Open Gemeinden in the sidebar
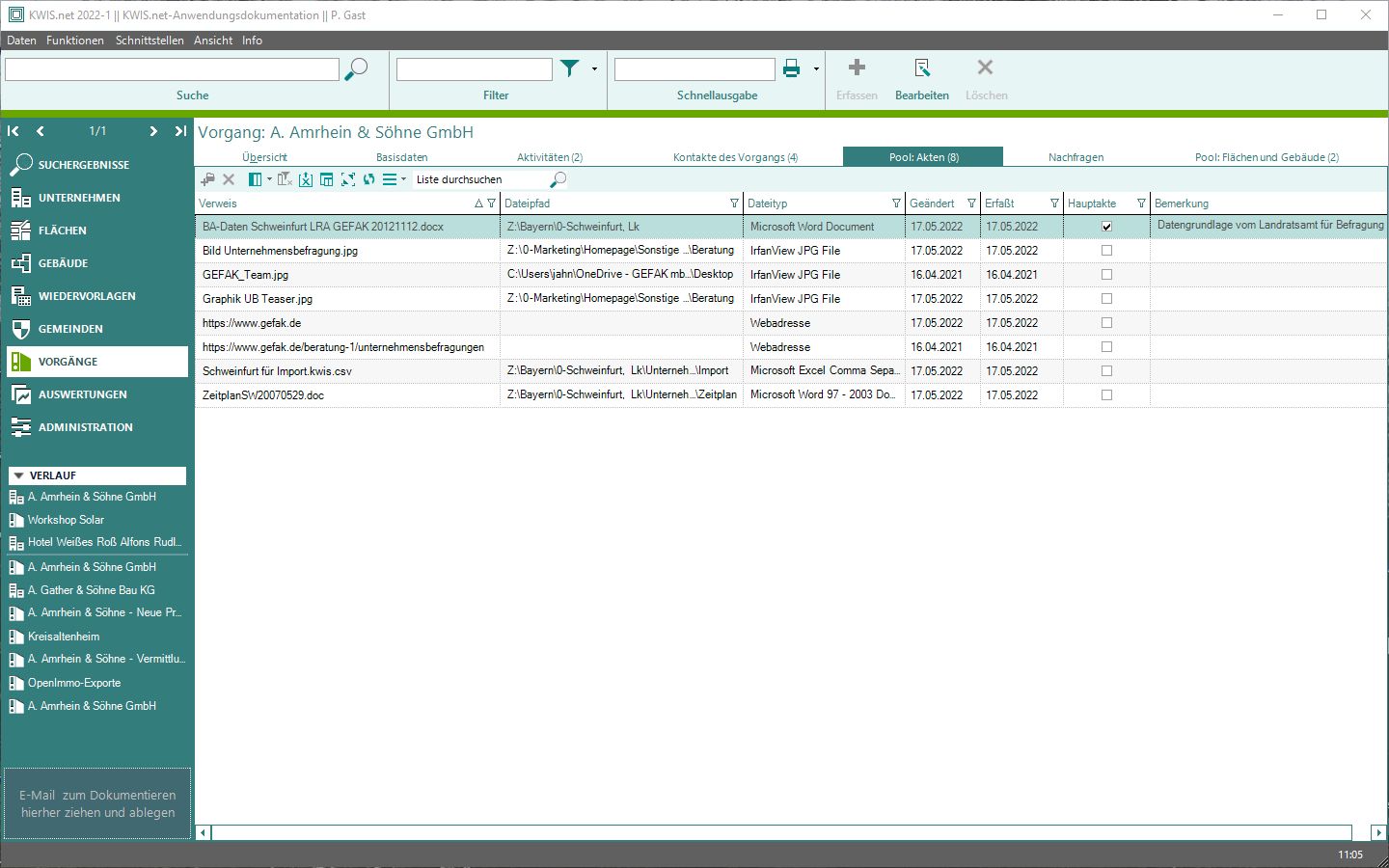1389x868 pixels. point(96,329)
